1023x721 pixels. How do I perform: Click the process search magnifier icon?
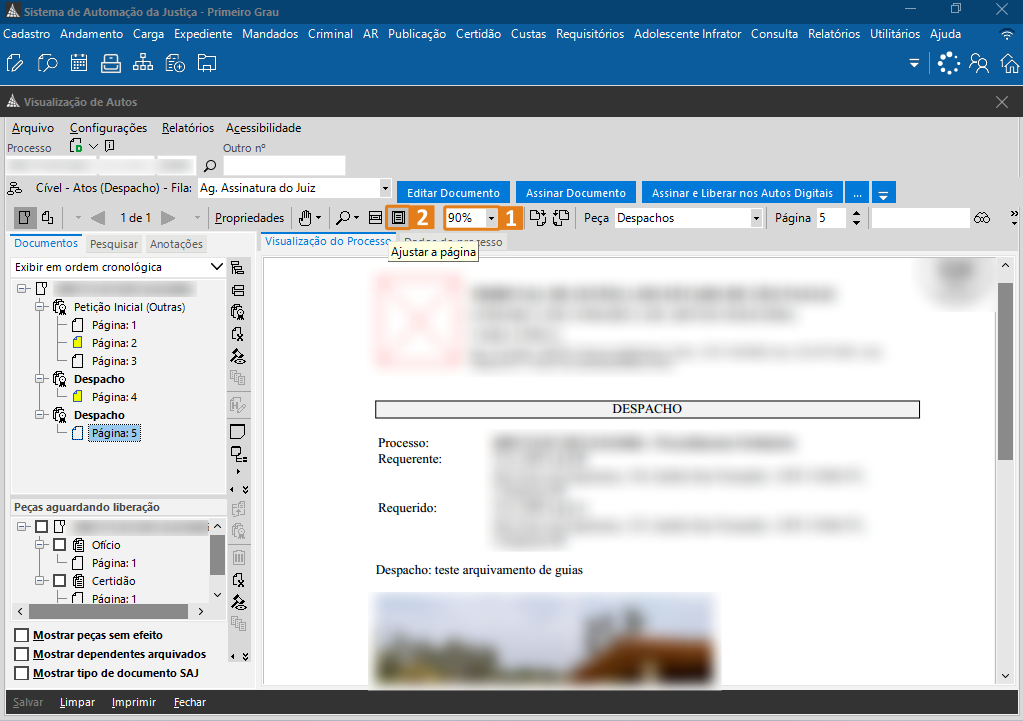(210, 166)
